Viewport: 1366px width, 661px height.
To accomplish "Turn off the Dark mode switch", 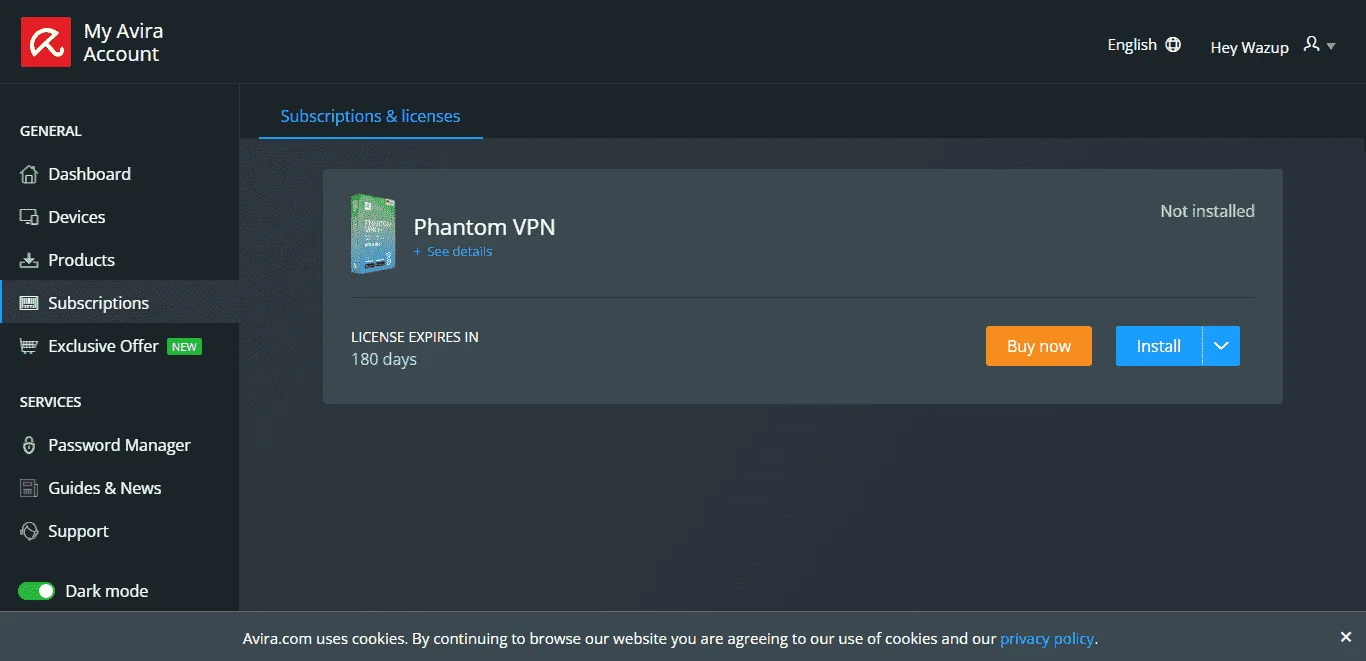I will [x=37, y=591].
